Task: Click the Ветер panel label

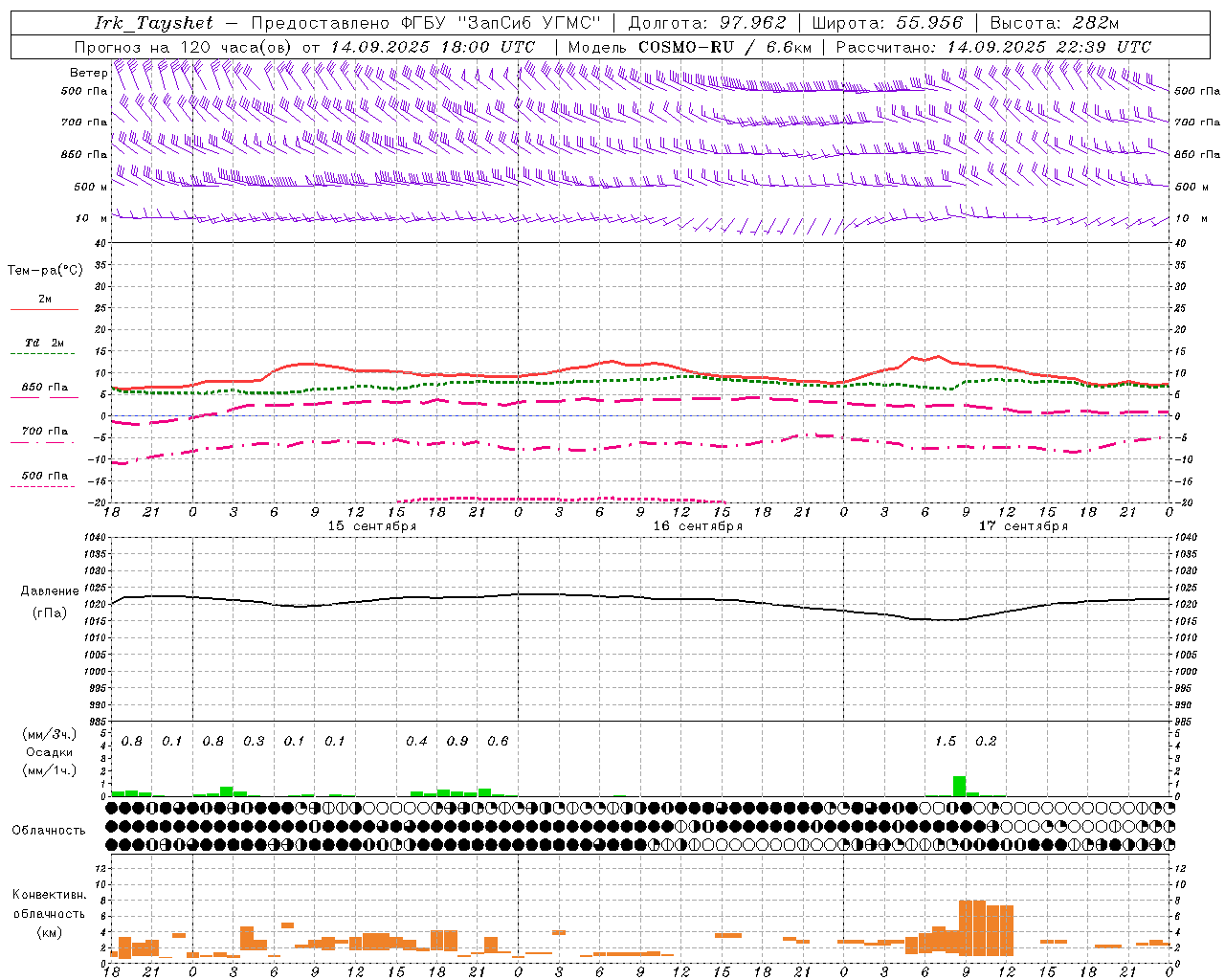Action: tap(88, 73)
